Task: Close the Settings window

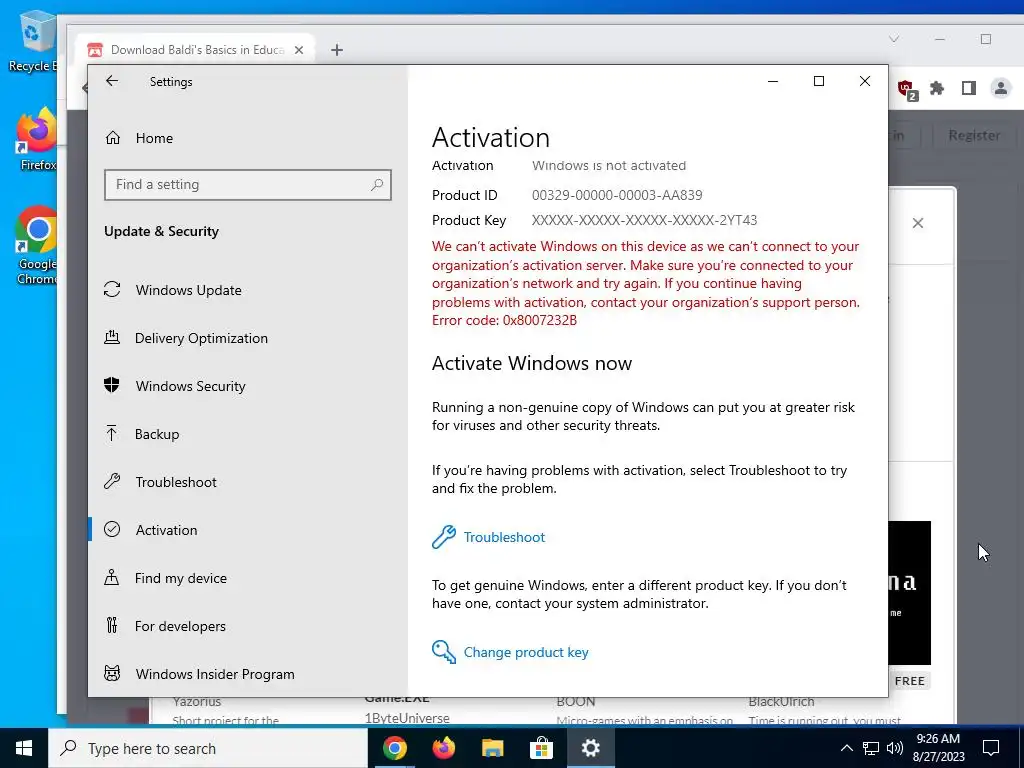Action: click(x=865, y=81)
